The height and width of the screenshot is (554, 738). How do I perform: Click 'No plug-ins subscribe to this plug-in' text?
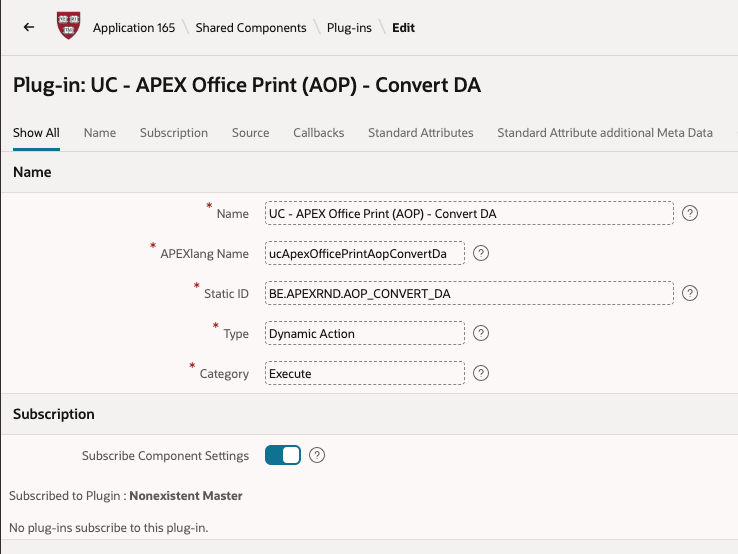[109, 528]
